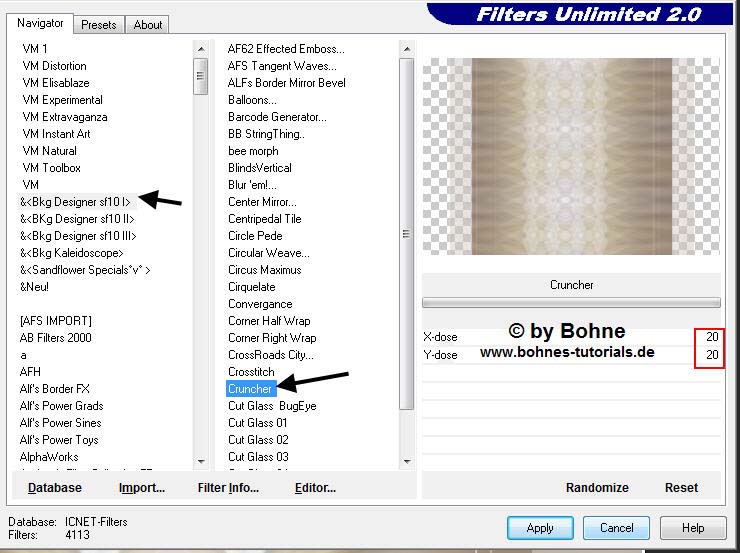Select the Cruncher filter
This screenshot has width=740, height=553.
[x=250, y=389]
